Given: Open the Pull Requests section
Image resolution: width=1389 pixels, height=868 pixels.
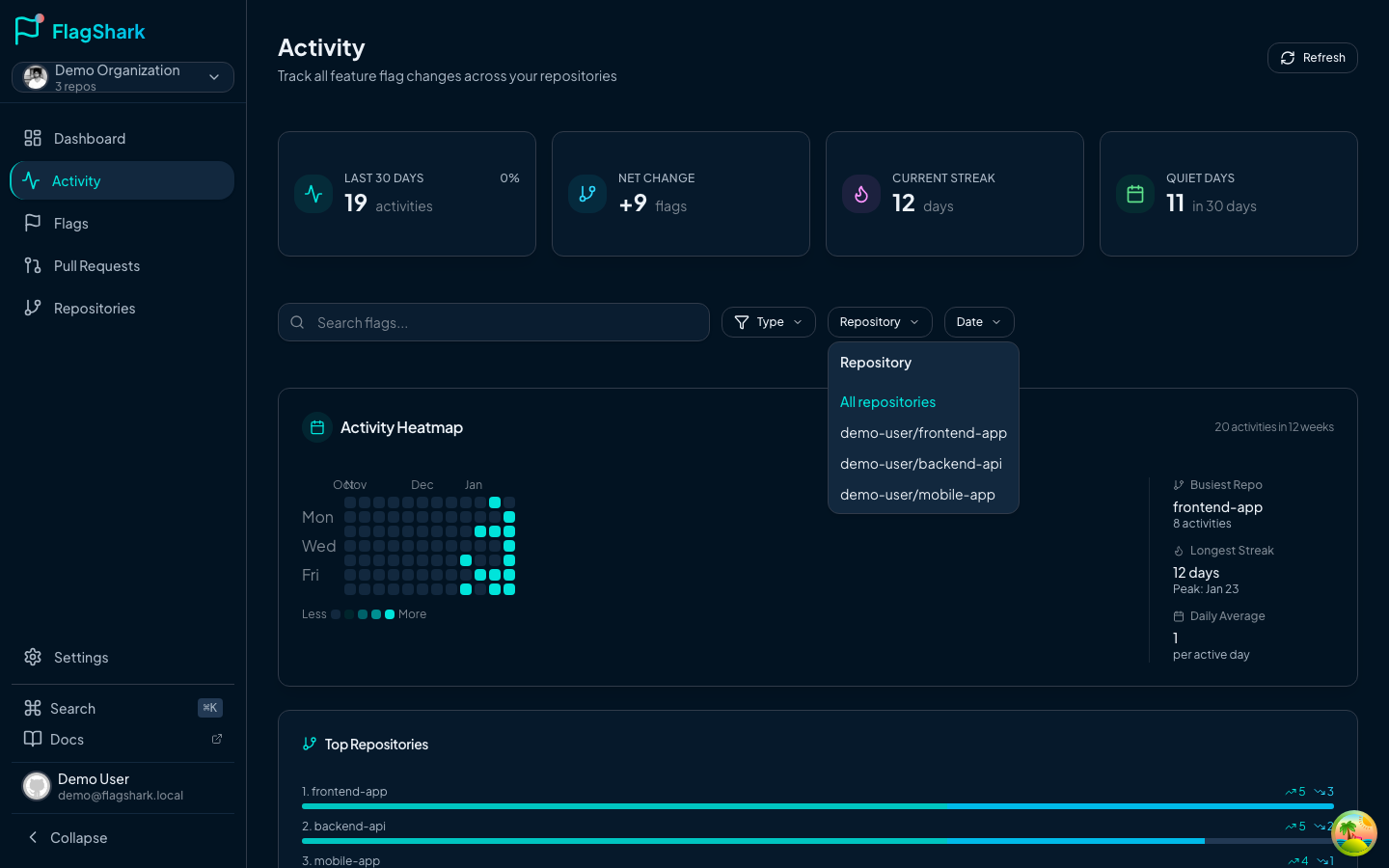Looking at the screenshot, I should tap(96, 266).
